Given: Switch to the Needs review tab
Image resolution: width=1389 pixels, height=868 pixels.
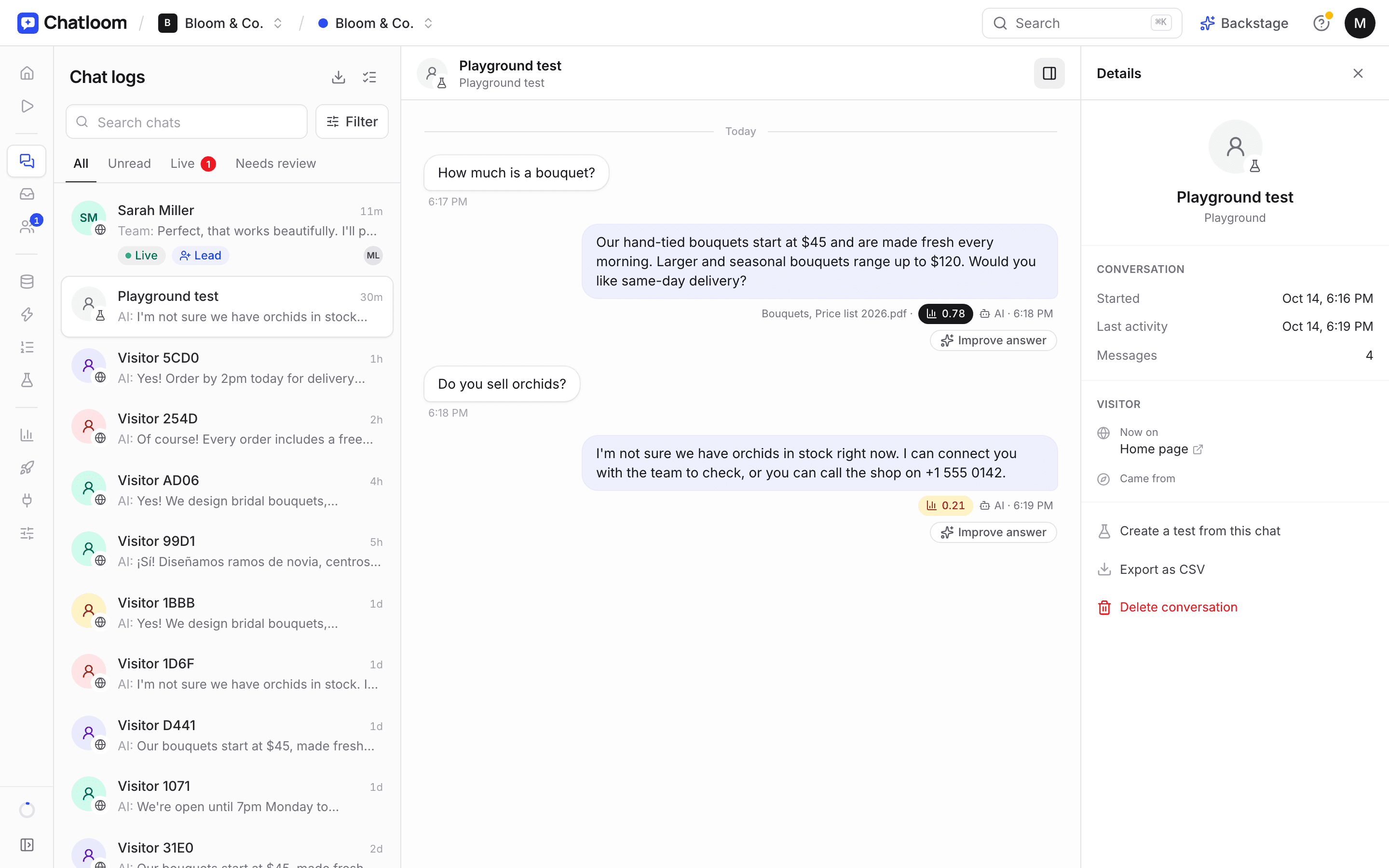Looking at the screenshot, I should 275,163.
